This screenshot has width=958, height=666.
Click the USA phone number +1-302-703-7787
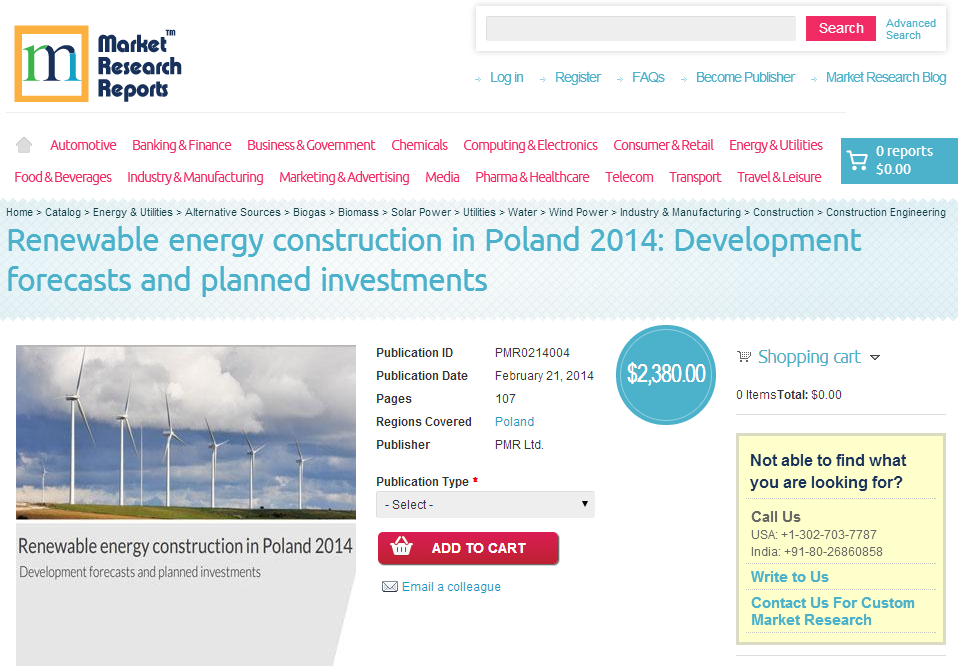point(828,535)
